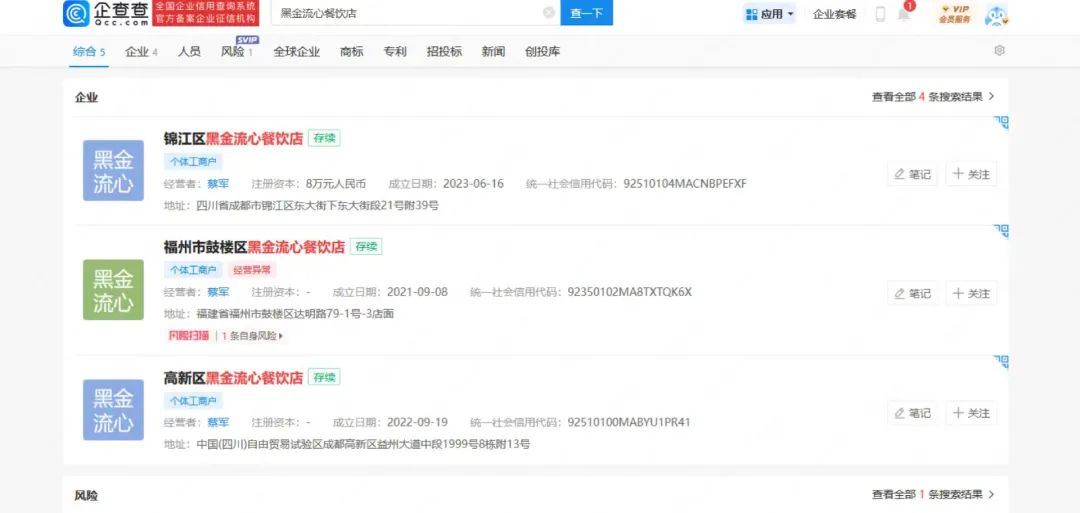1080x513 pixels.
Task: Click the red 全国企业信用查询系统 banner
Action: (x=207, y=13)
